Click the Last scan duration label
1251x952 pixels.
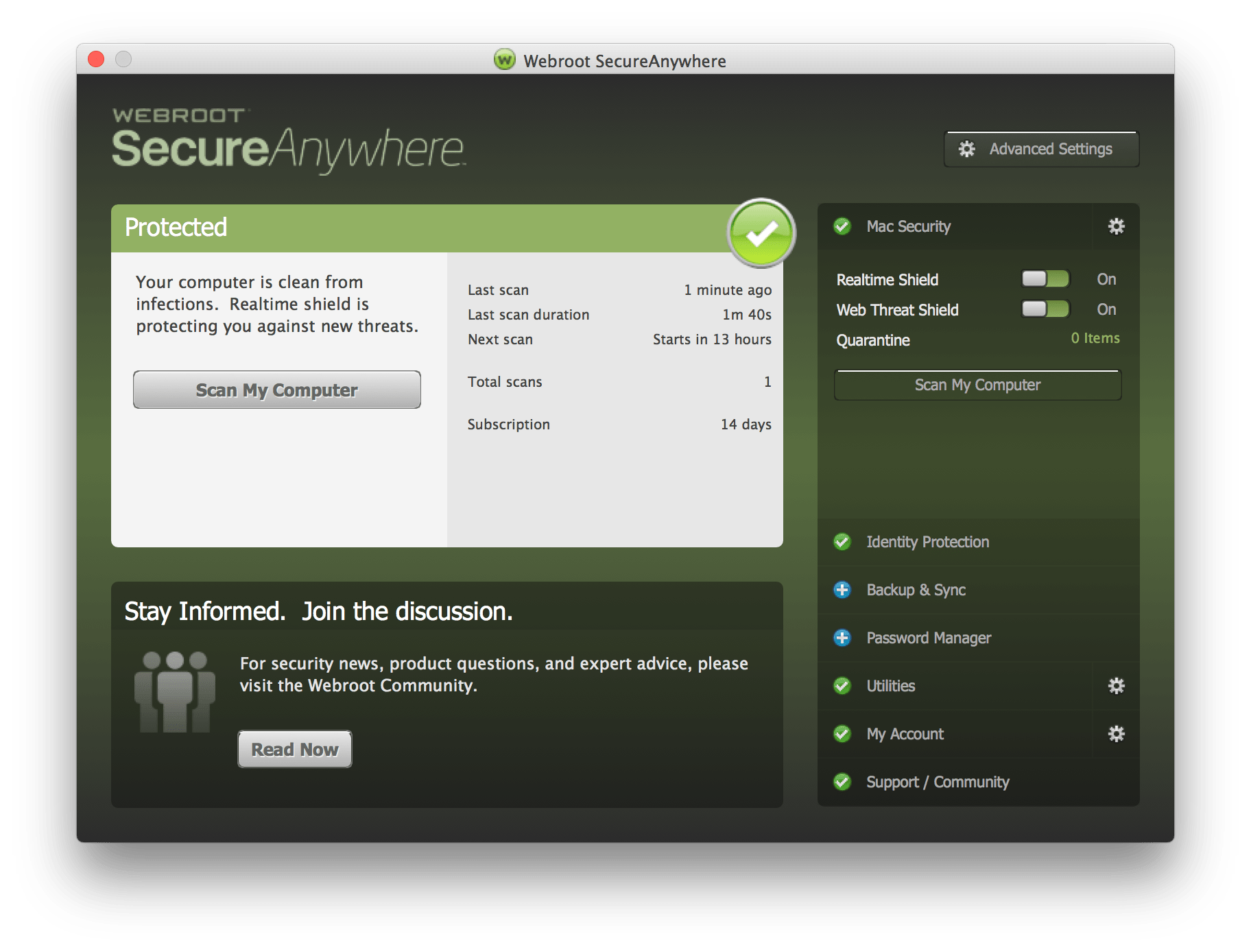click(528, 315)
